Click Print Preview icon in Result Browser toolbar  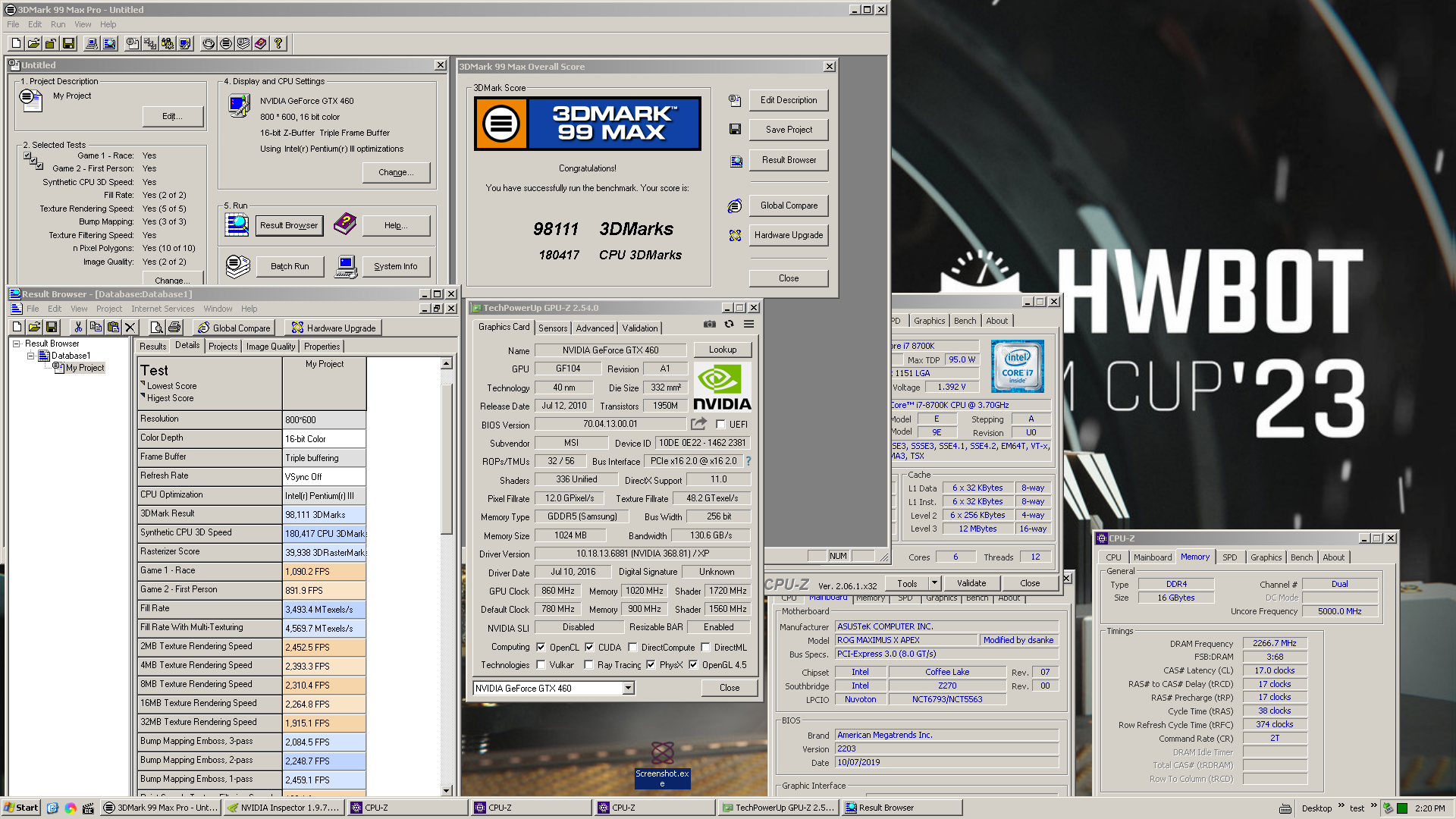click(x=157, y=327)
